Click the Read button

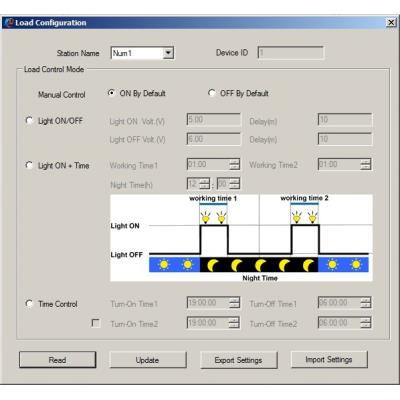click(x=58, y=360)
